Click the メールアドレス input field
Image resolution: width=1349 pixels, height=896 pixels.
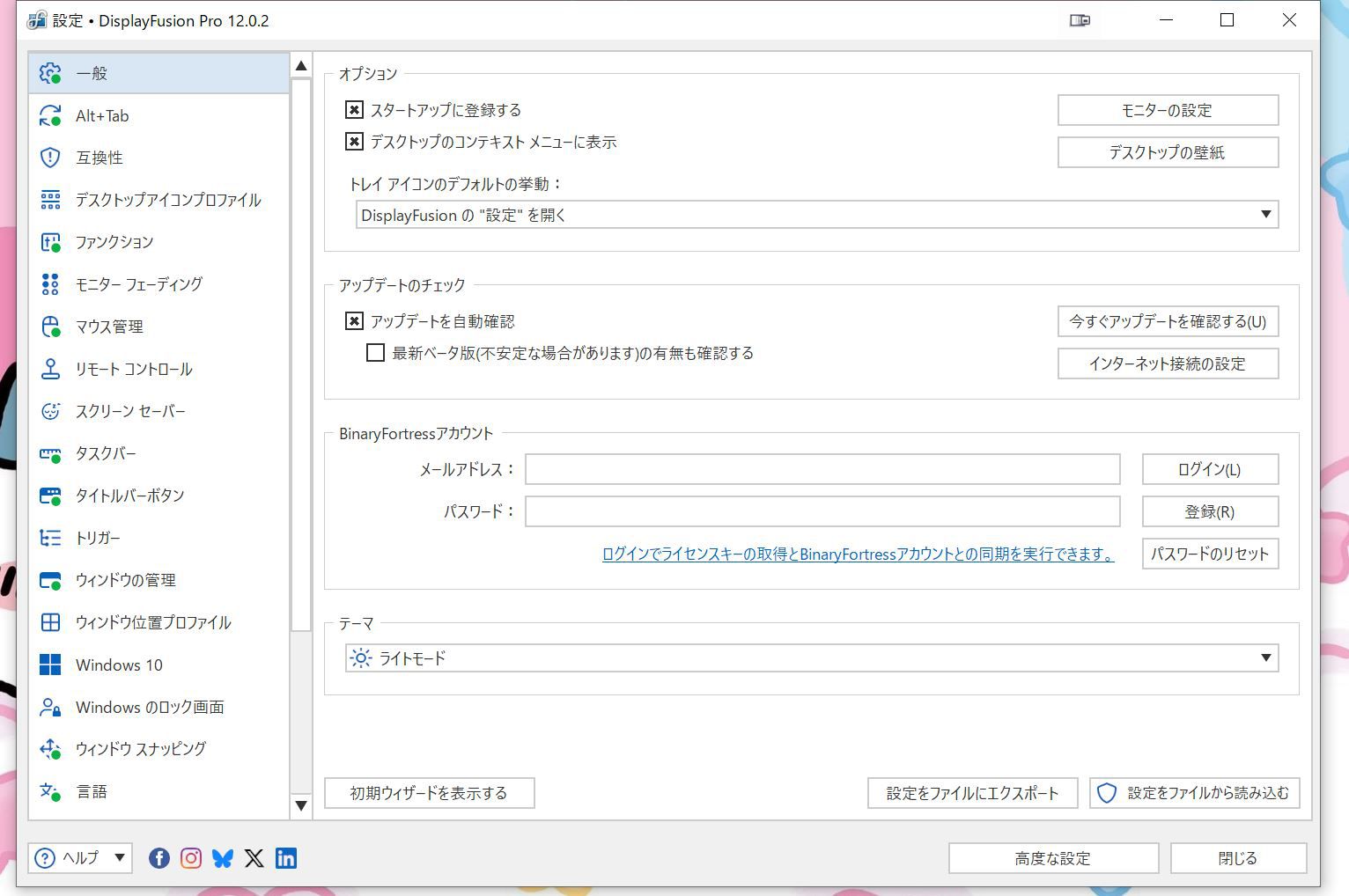click(x=822, y=469)
